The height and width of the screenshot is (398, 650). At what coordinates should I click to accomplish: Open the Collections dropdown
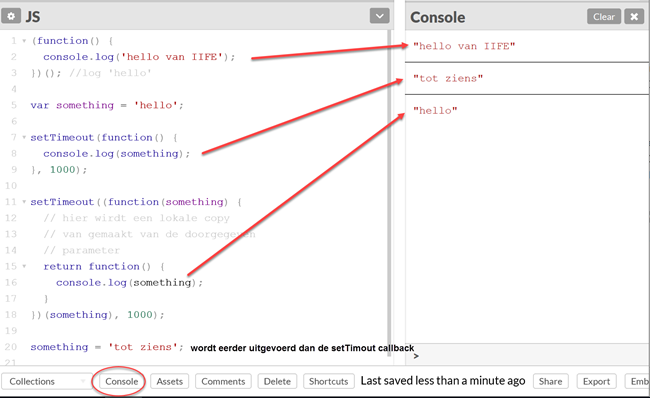coord(46,381)
